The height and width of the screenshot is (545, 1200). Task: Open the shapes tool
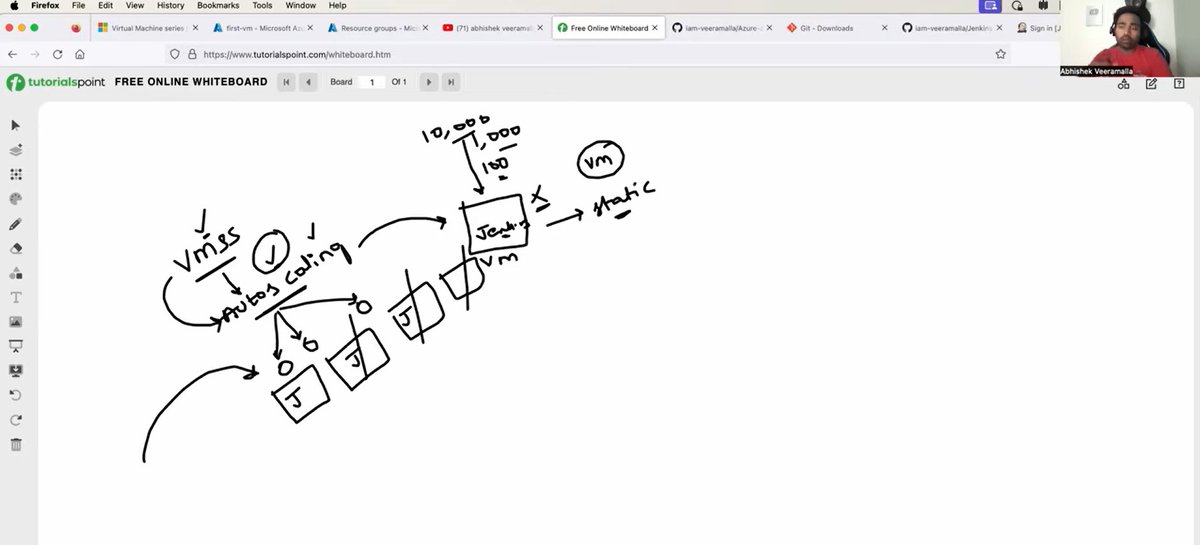click(16, 273)
